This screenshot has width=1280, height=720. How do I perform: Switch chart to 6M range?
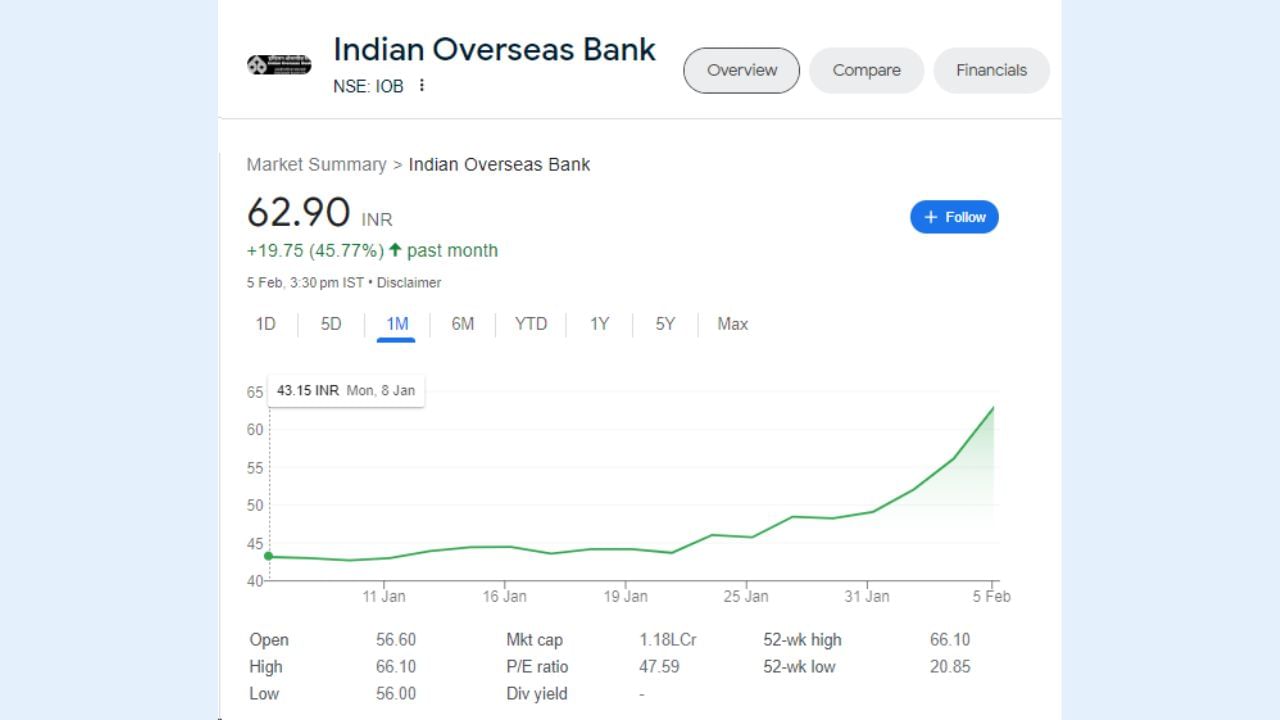463,324
